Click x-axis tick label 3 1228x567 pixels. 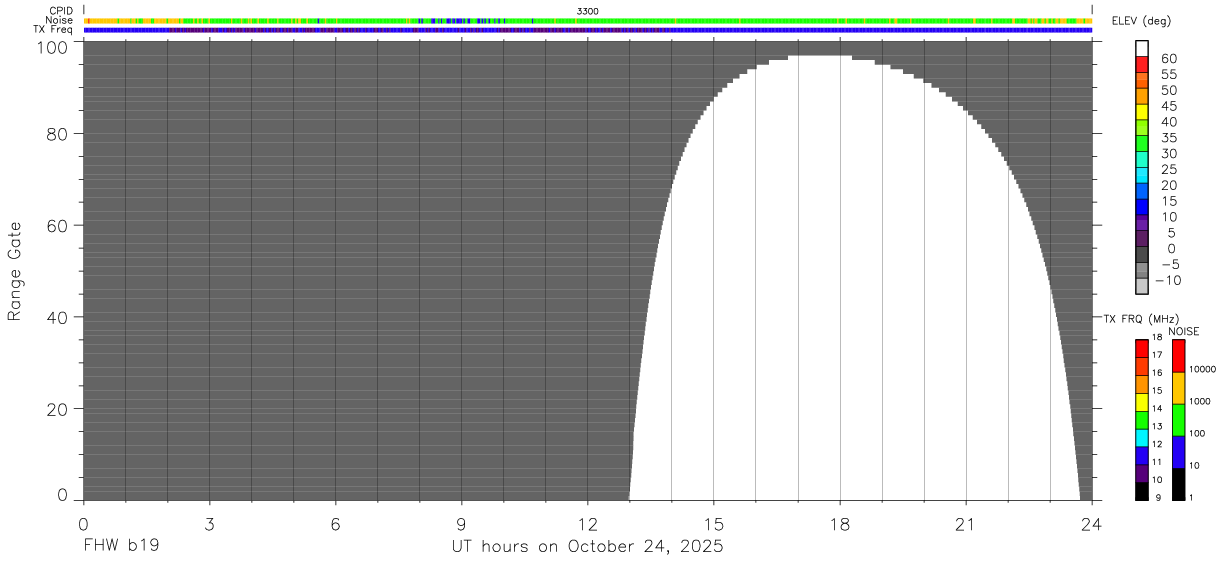209,524
